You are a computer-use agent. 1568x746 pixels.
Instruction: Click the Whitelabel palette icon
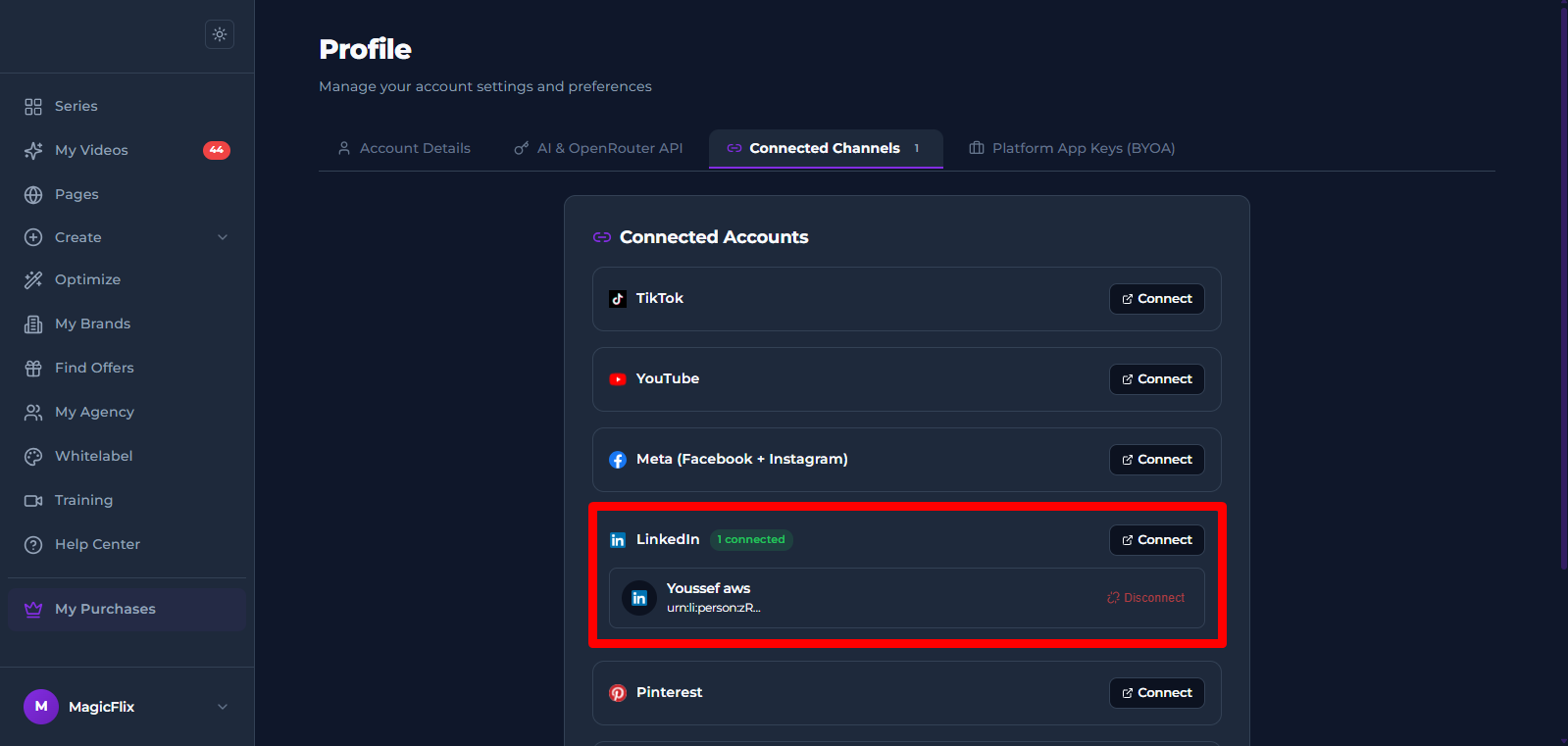(x=33, y=456)
